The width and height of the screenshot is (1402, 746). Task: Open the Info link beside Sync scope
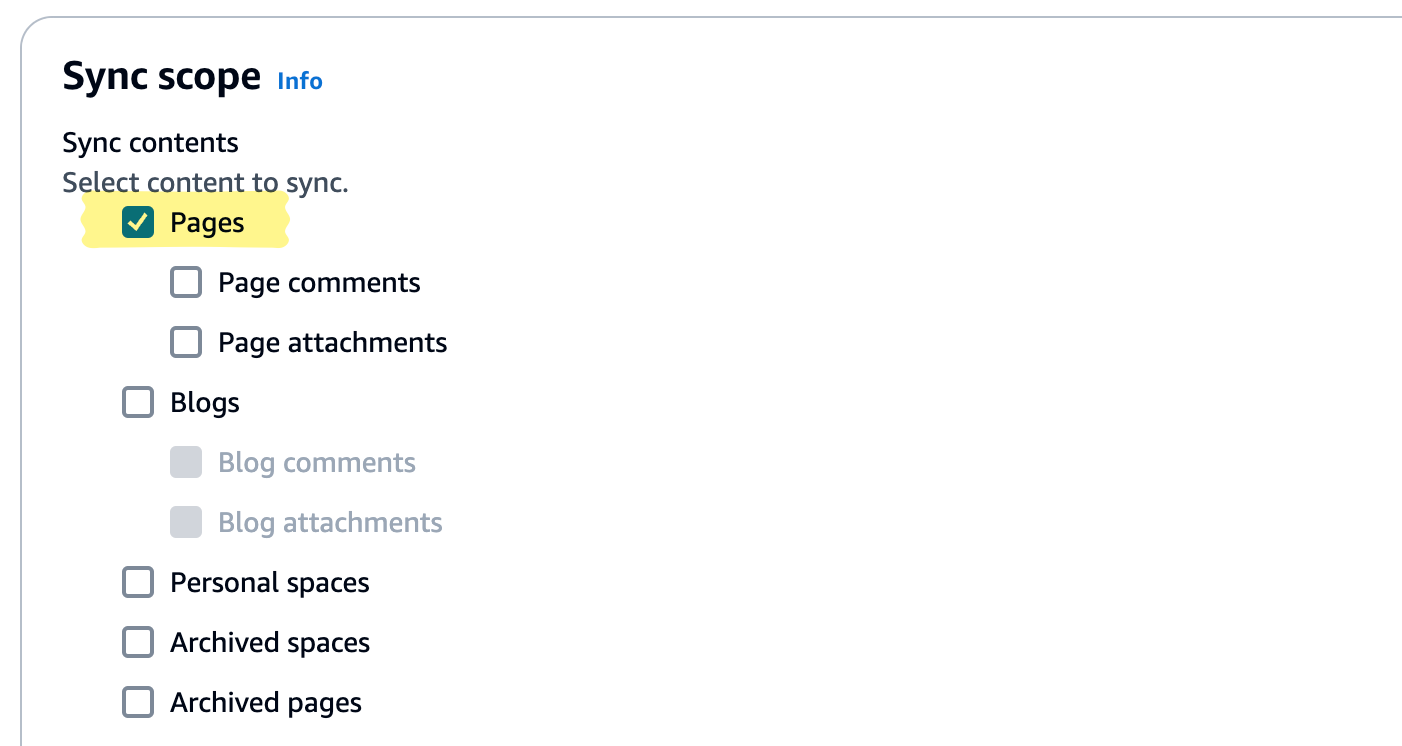pyautogui.click(x=300, y=81)
